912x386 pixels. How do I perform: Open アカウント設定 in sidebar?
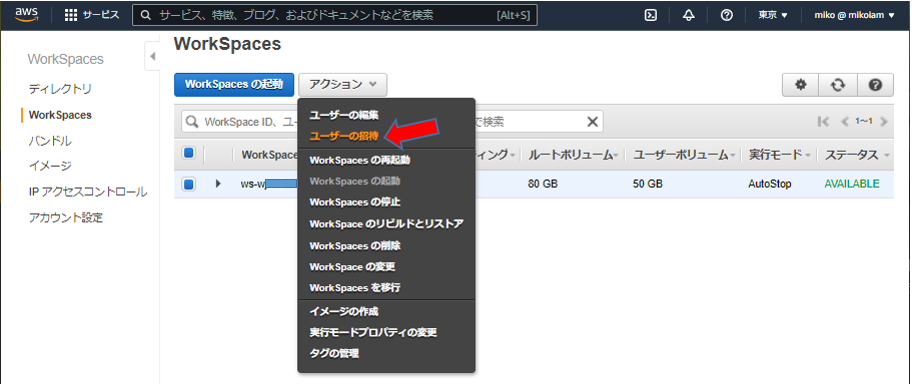pyautogui.click(x=65, y=218)
